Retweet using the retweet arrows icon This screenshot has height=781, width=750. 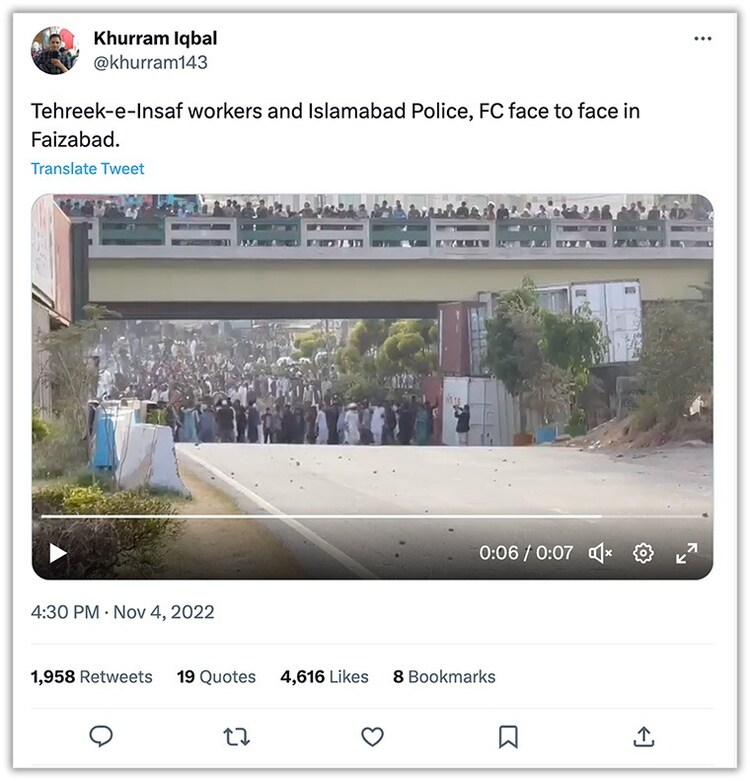[x=237, y=737]
